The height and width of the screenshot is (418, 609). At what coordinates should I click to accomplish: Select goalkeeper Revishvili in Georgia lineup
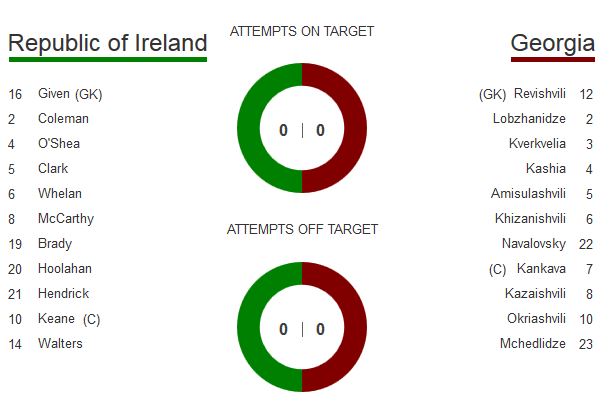(x=539, y=94)
